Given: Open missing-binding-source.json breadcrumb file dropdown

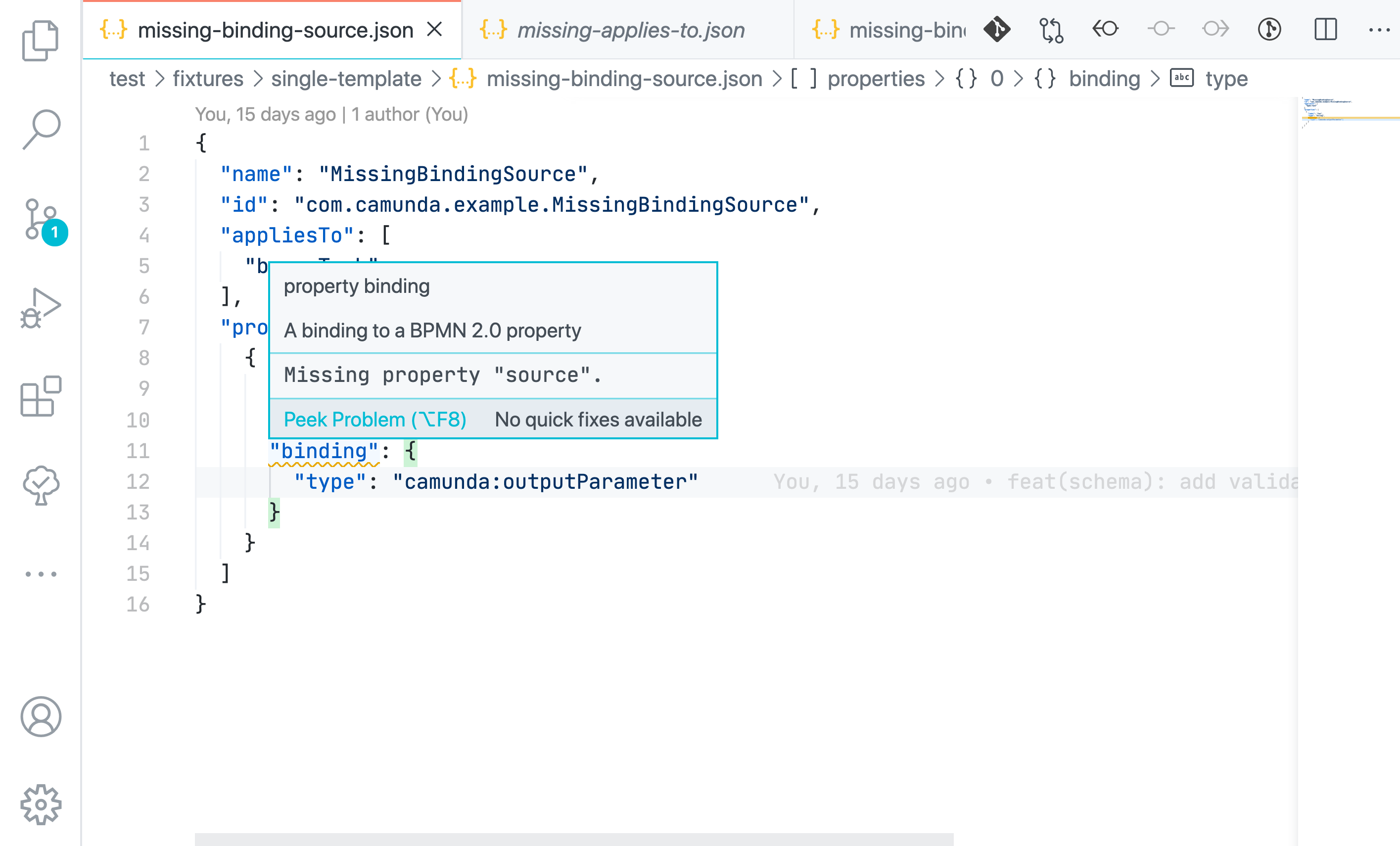Looking at the screenshot, I should coord(606,78).
